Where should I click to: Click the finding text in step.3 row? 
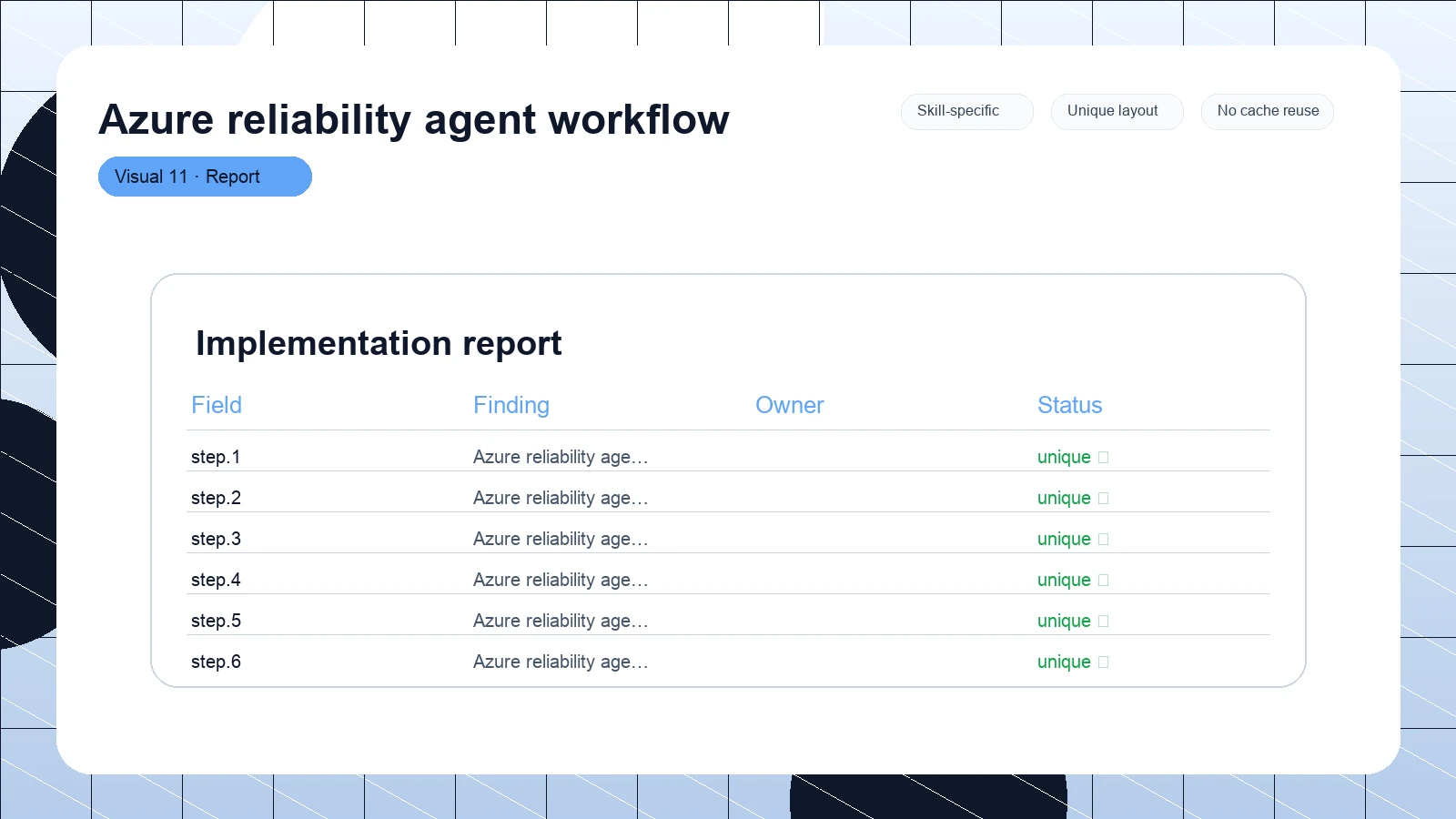point(561,539)
